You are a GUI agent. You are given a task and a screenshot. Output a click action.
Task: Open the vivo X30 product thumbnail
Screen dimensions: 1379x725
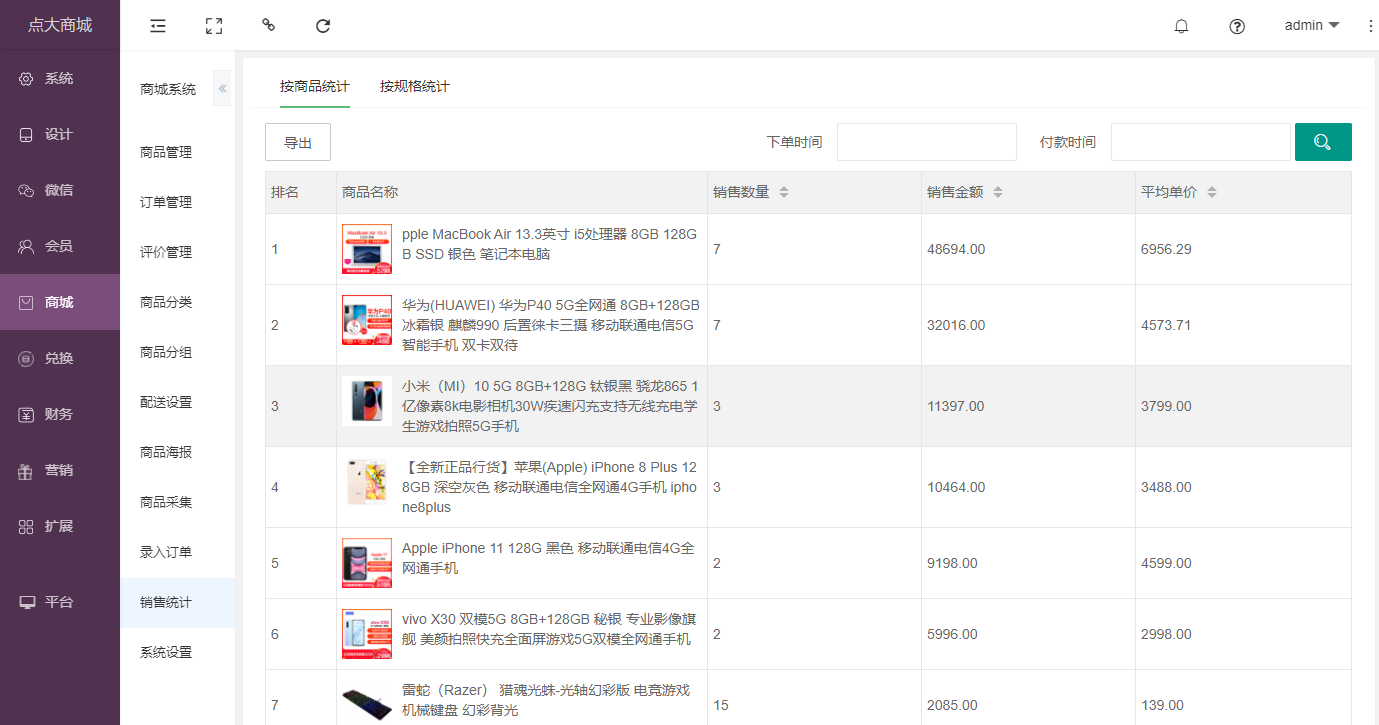pos(367,634)
